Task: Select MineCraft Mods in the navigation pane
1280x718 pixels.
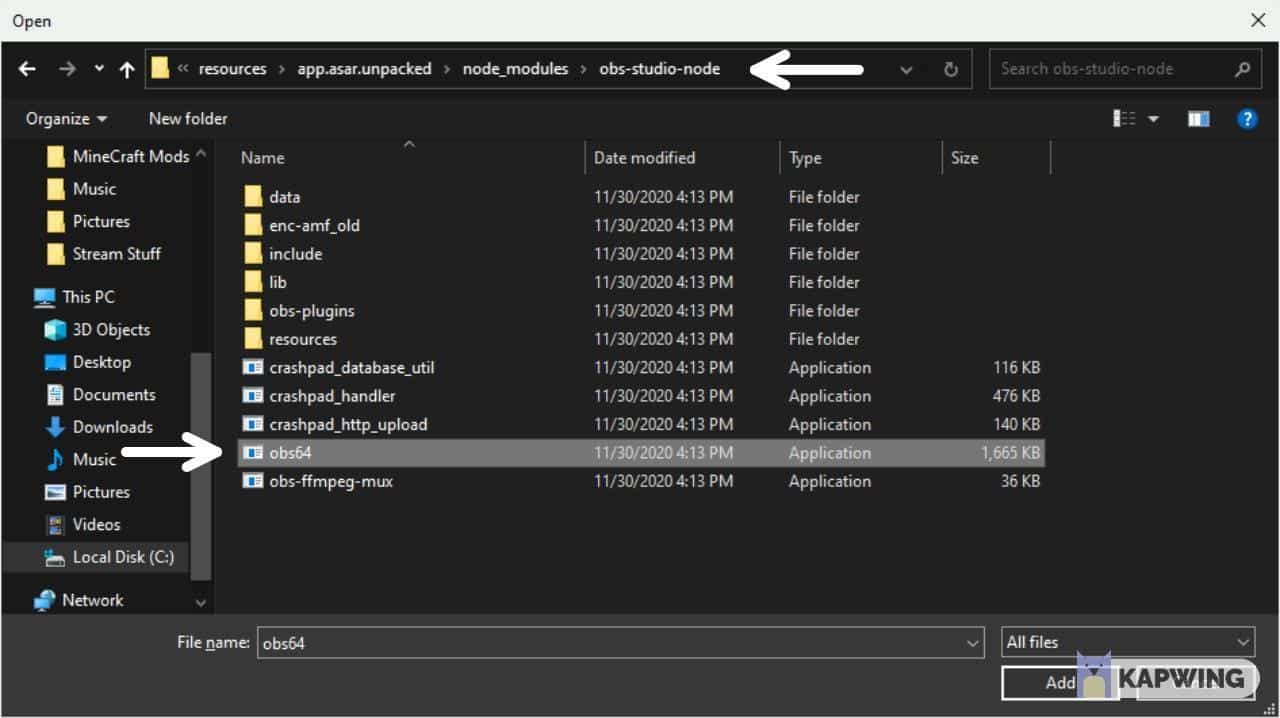Action: tap(118, 157)
